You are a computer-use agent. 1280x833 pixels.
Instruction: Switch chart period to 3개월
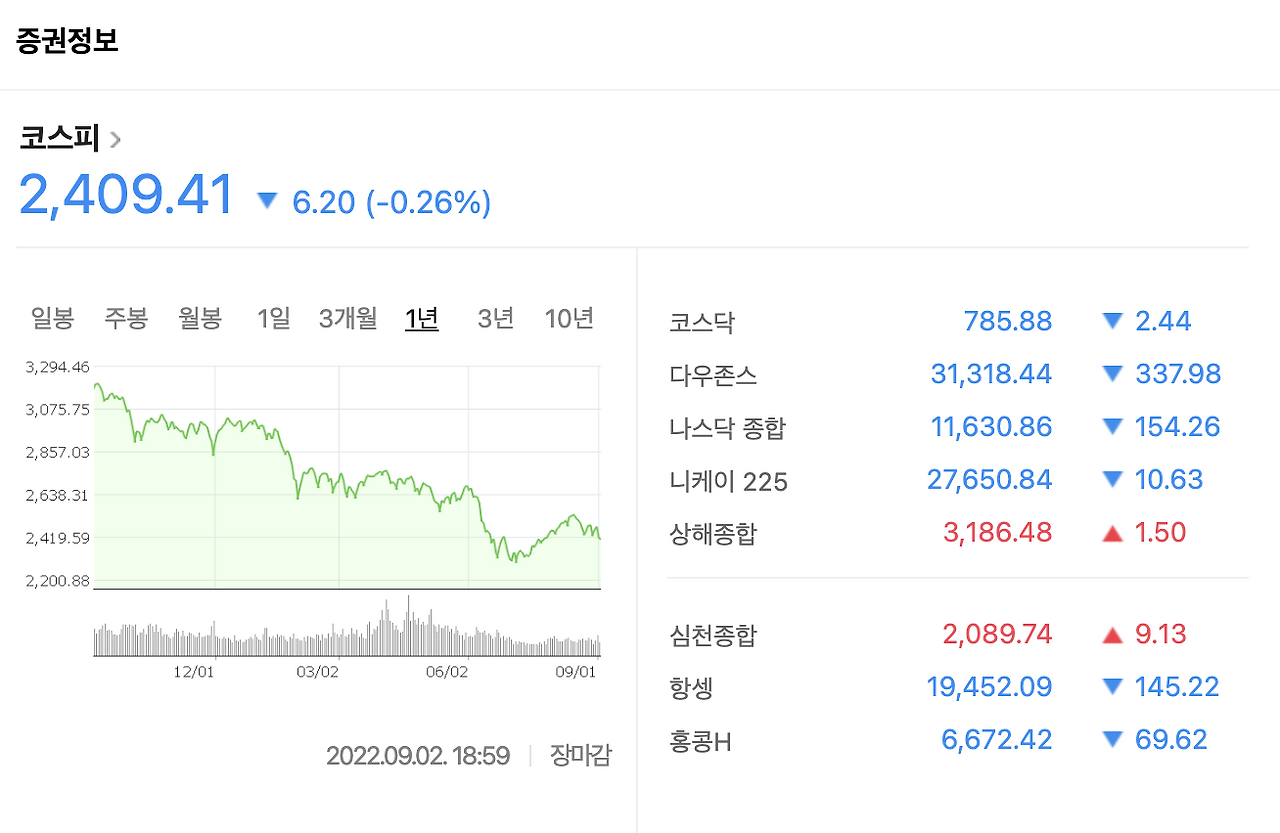347,317
